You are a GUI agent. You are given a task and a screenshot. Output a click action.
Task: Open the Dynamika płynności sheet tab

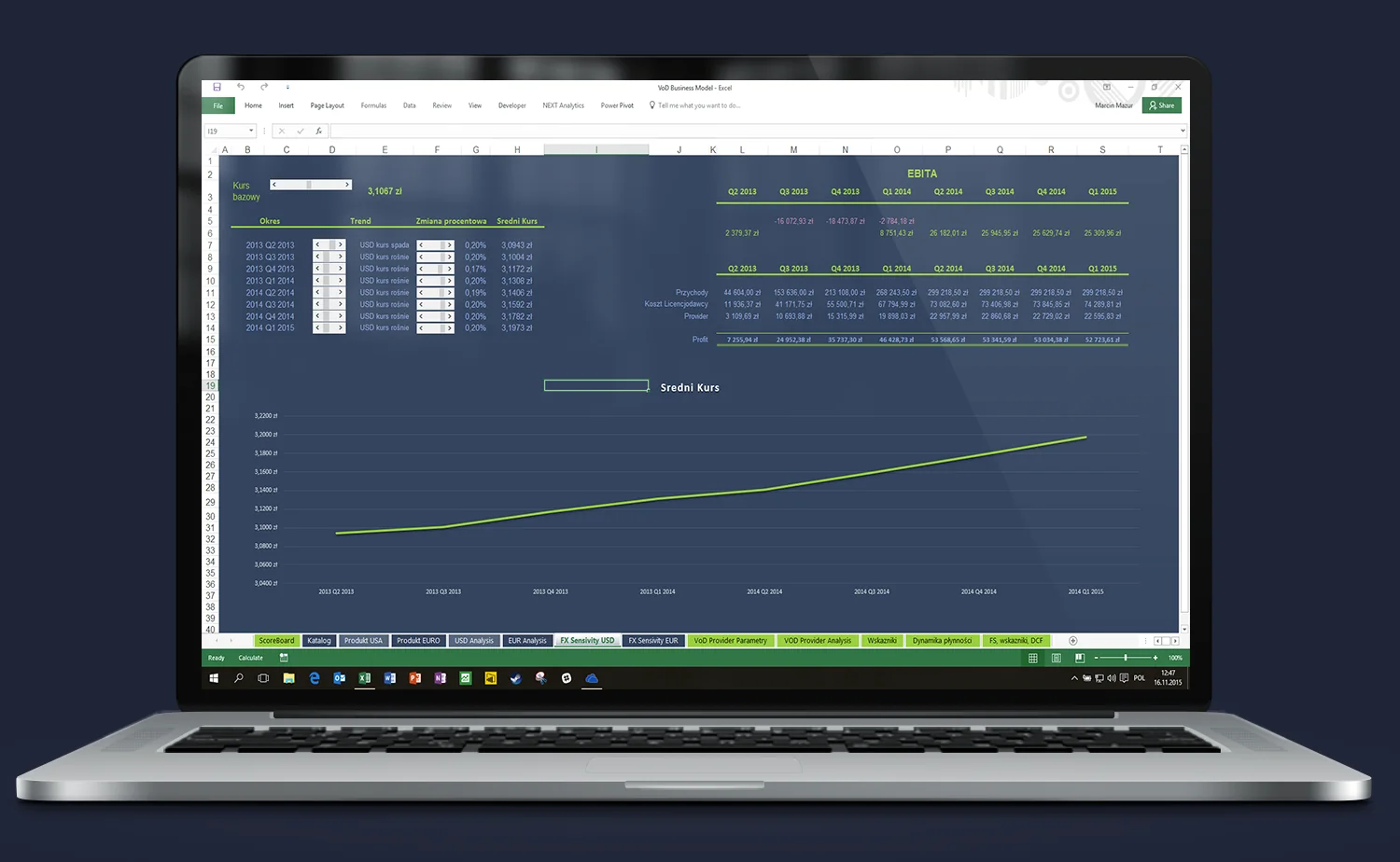(942, 641)
